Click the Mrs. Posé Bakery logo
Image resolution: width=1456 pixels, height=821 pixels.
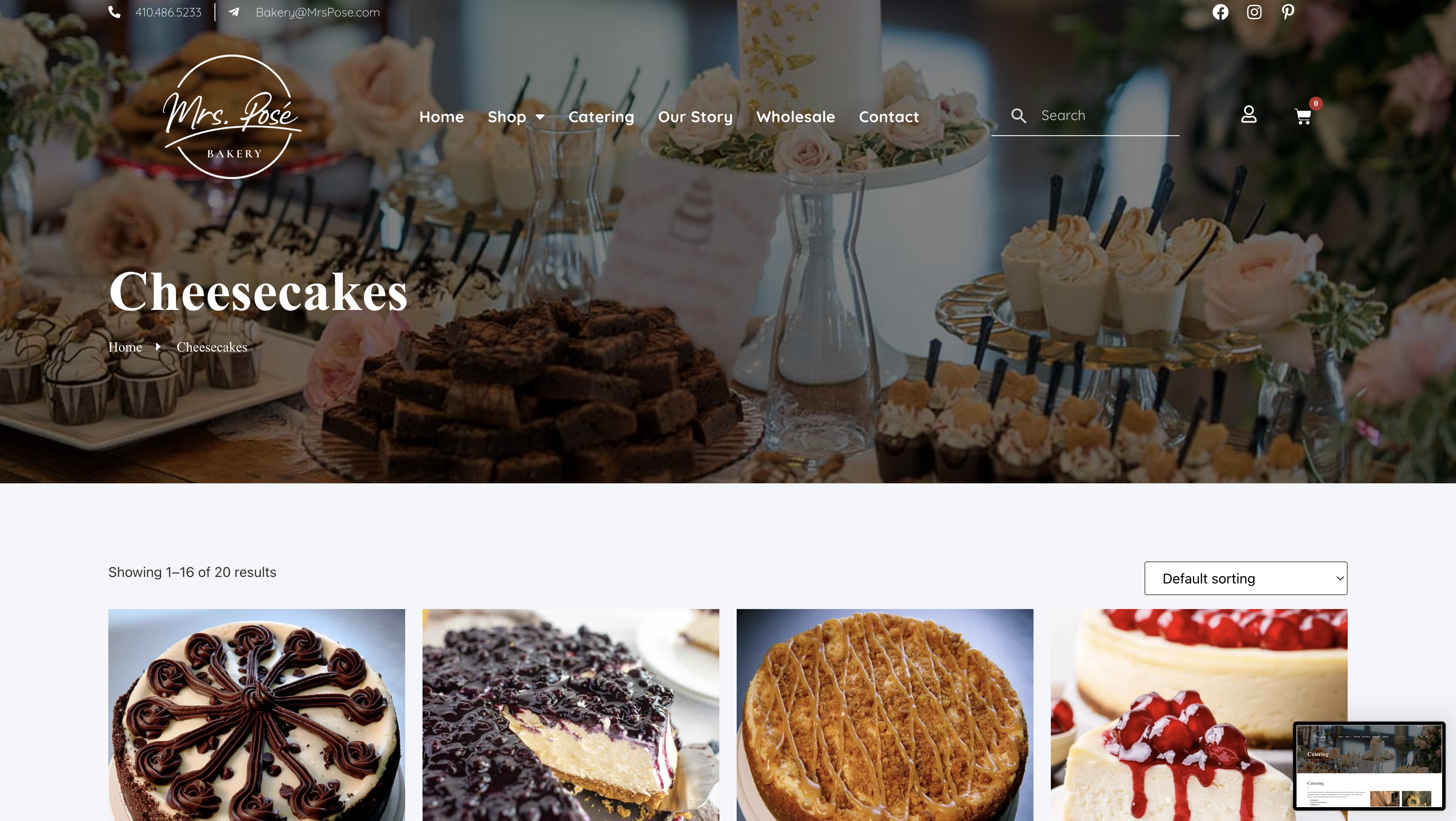[232, 117]
